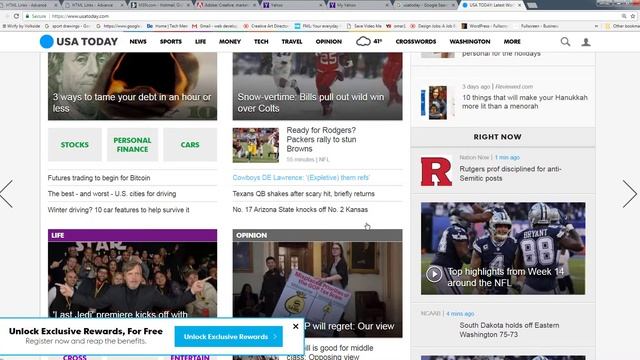Image resolution: width=640 pixels, height=360 pixels.
Task: Click the USA TODAY logo
Action: 79,42
